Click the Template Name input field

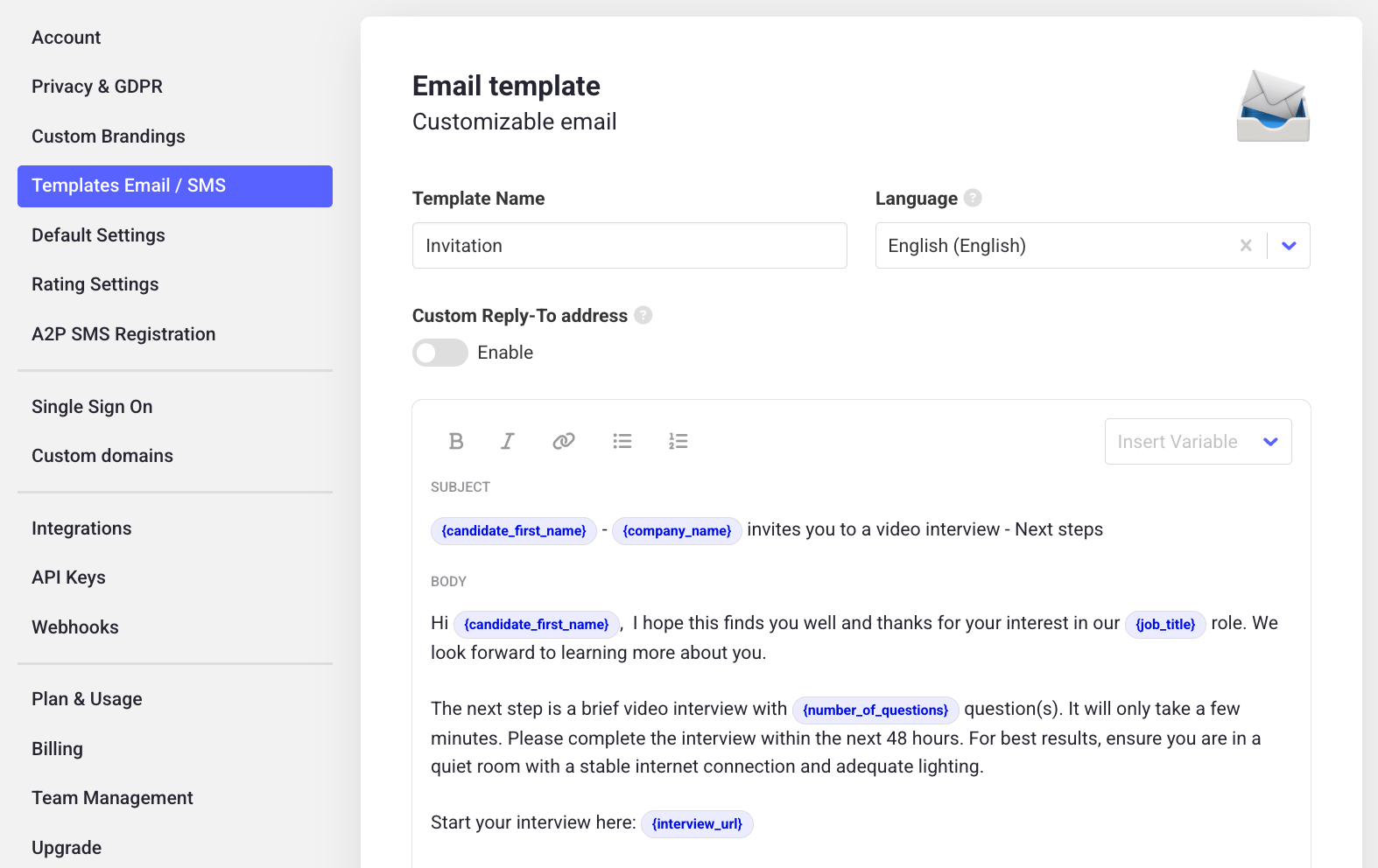pyautogui.click(x=629, y=246)
